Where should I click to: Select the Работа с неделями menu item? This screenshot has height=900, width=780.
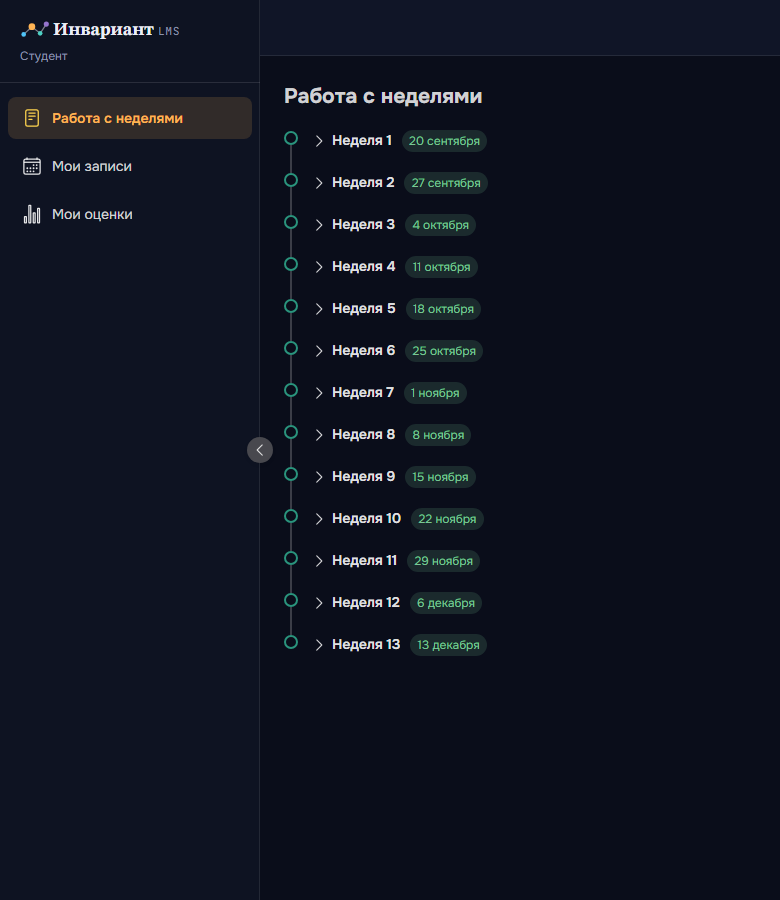point(130,118)
